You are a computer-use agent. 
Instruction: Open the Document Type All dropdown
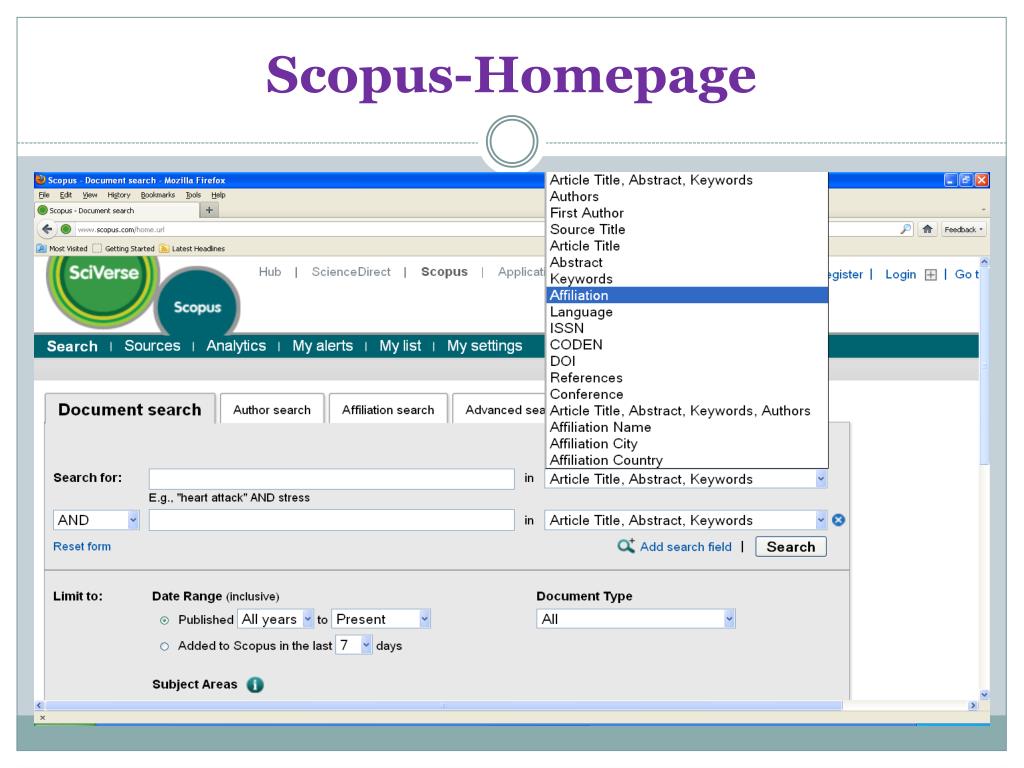coord(636,619)
